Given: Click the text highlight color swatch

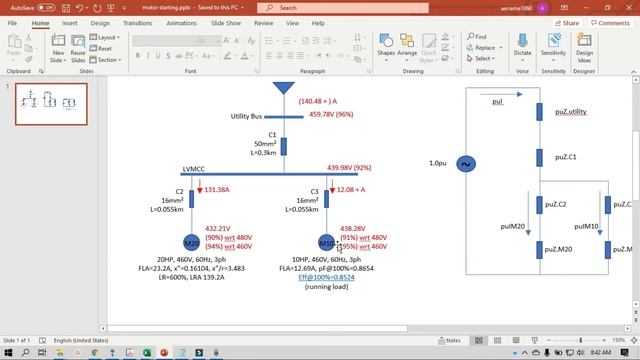Looking at the screenshot, I should 227,56.
